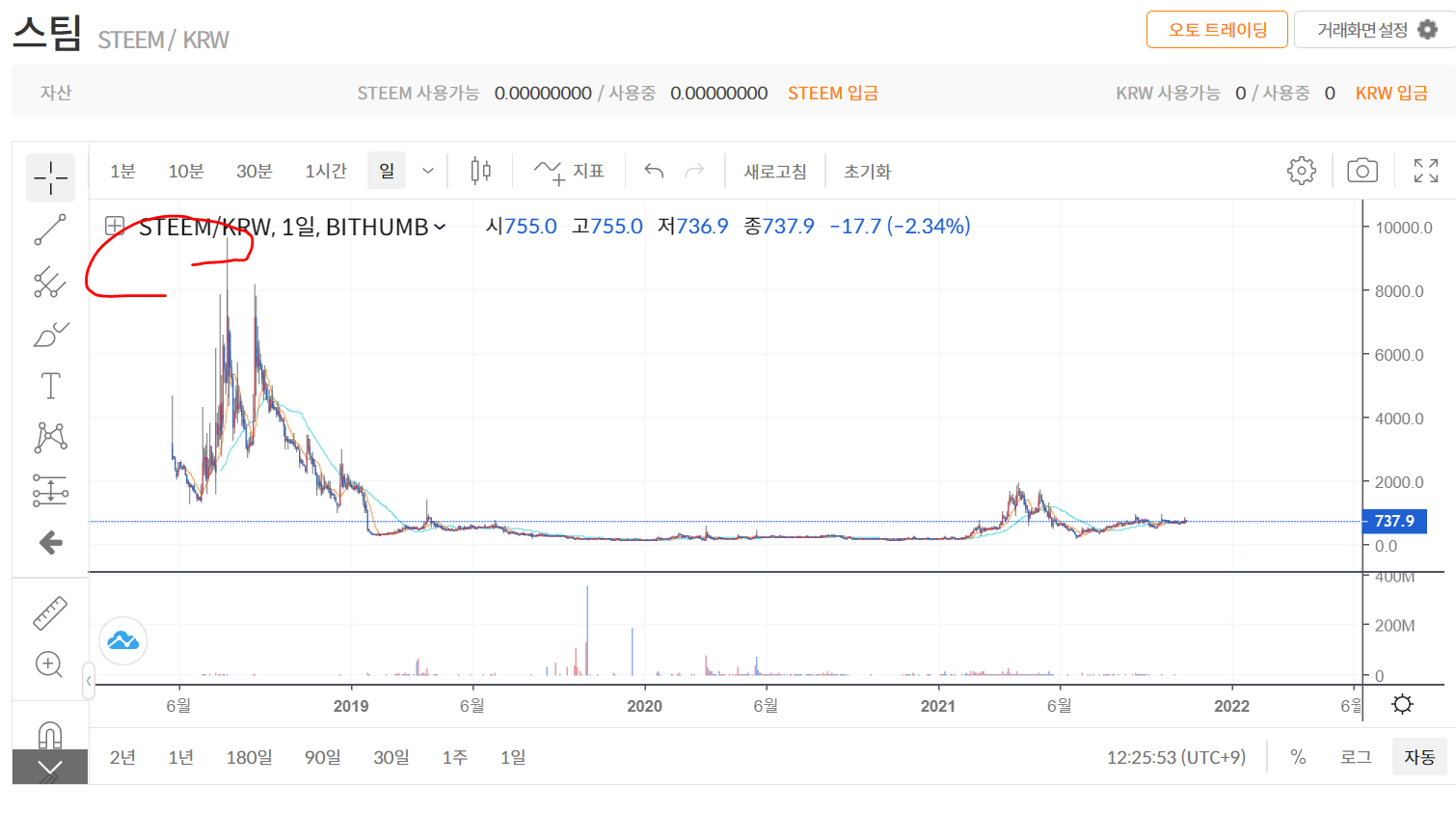Click the 자산 assets label
The image size is (1456, 813).
(56, 93)
